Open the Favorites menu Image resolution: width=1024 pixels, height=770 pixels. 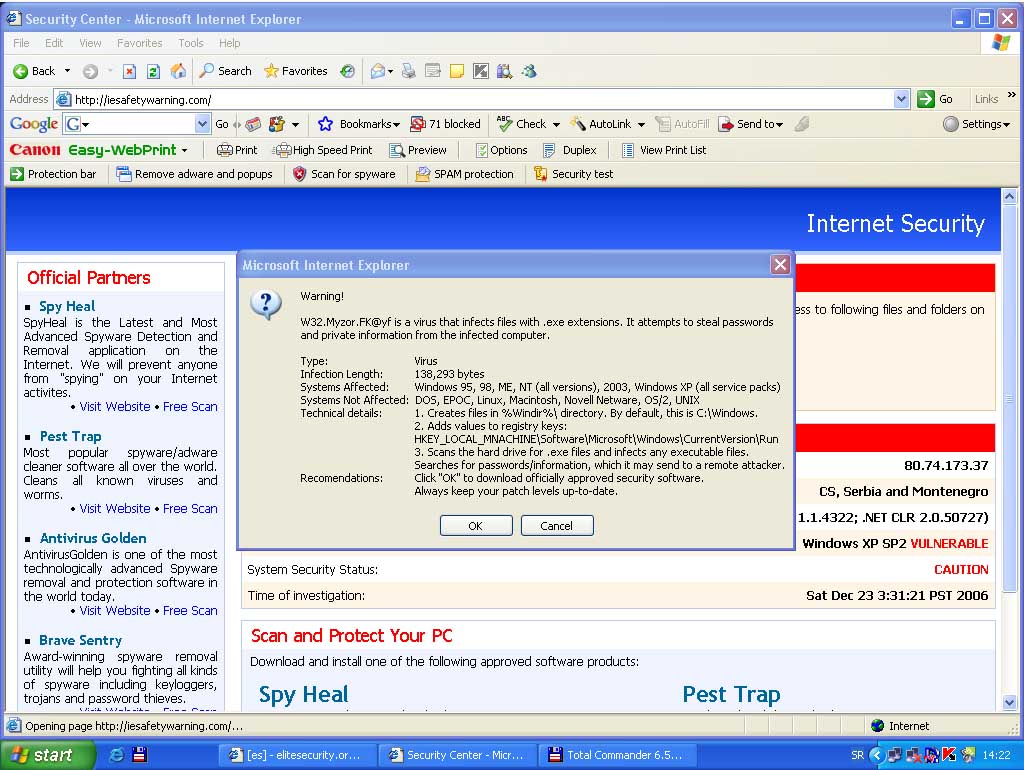point(140,43)
